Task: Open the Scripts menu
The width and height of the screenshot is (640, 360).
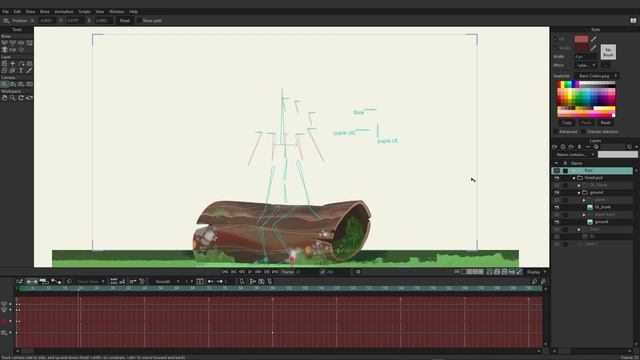Action: (84, 11)
